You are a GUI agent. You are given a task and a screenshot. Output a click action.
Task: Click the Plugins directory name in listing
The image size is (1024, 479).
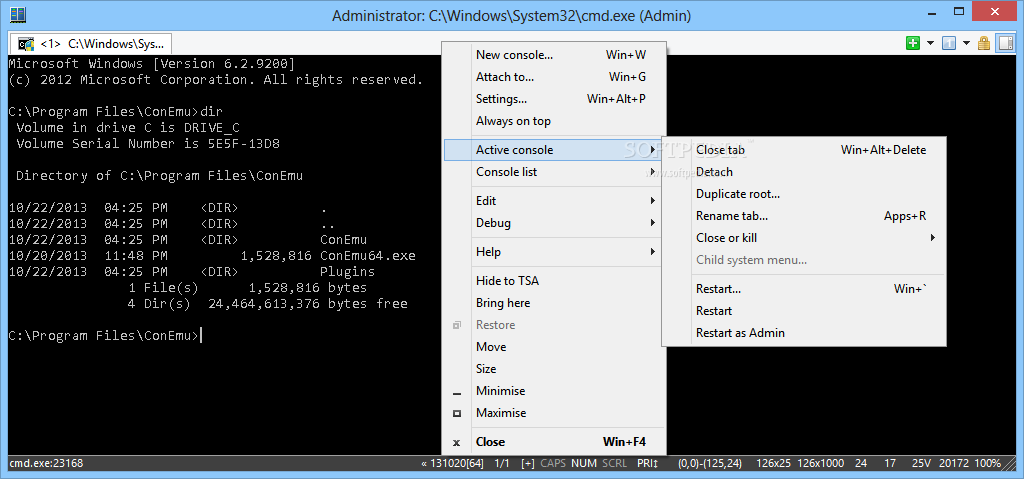pyautogui.click(x=347, y=271)
